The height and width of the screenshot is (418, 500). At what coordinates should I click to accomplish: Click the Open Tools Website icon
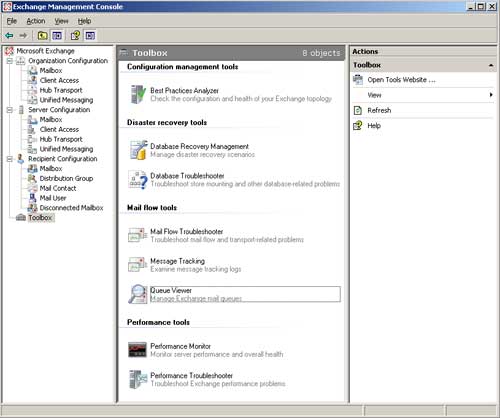[x=358, y=80]
